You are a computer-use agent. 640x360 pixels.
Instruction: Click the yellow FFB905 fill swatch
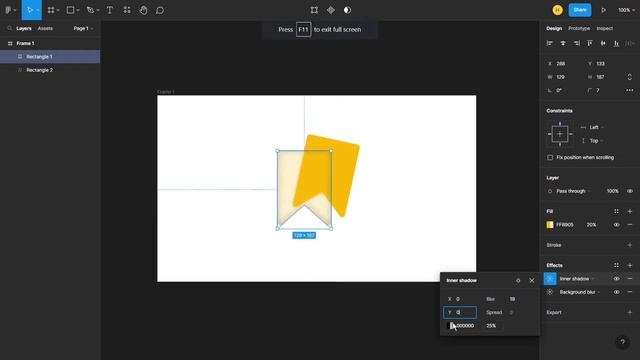550,225
